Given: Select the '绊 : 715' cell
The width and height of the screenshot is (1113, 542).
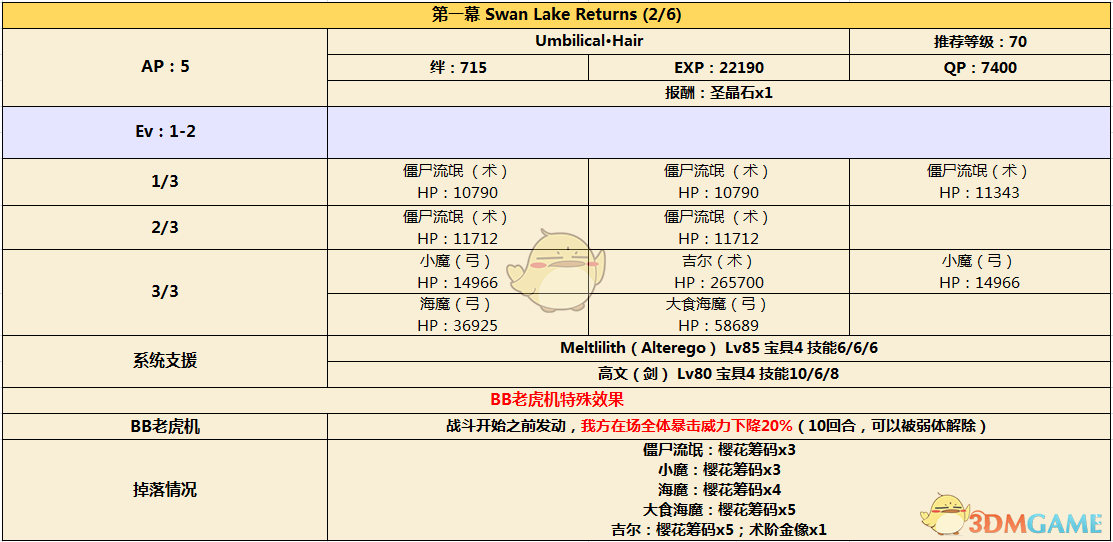Looking at the screenshot, I should point(458,67).
